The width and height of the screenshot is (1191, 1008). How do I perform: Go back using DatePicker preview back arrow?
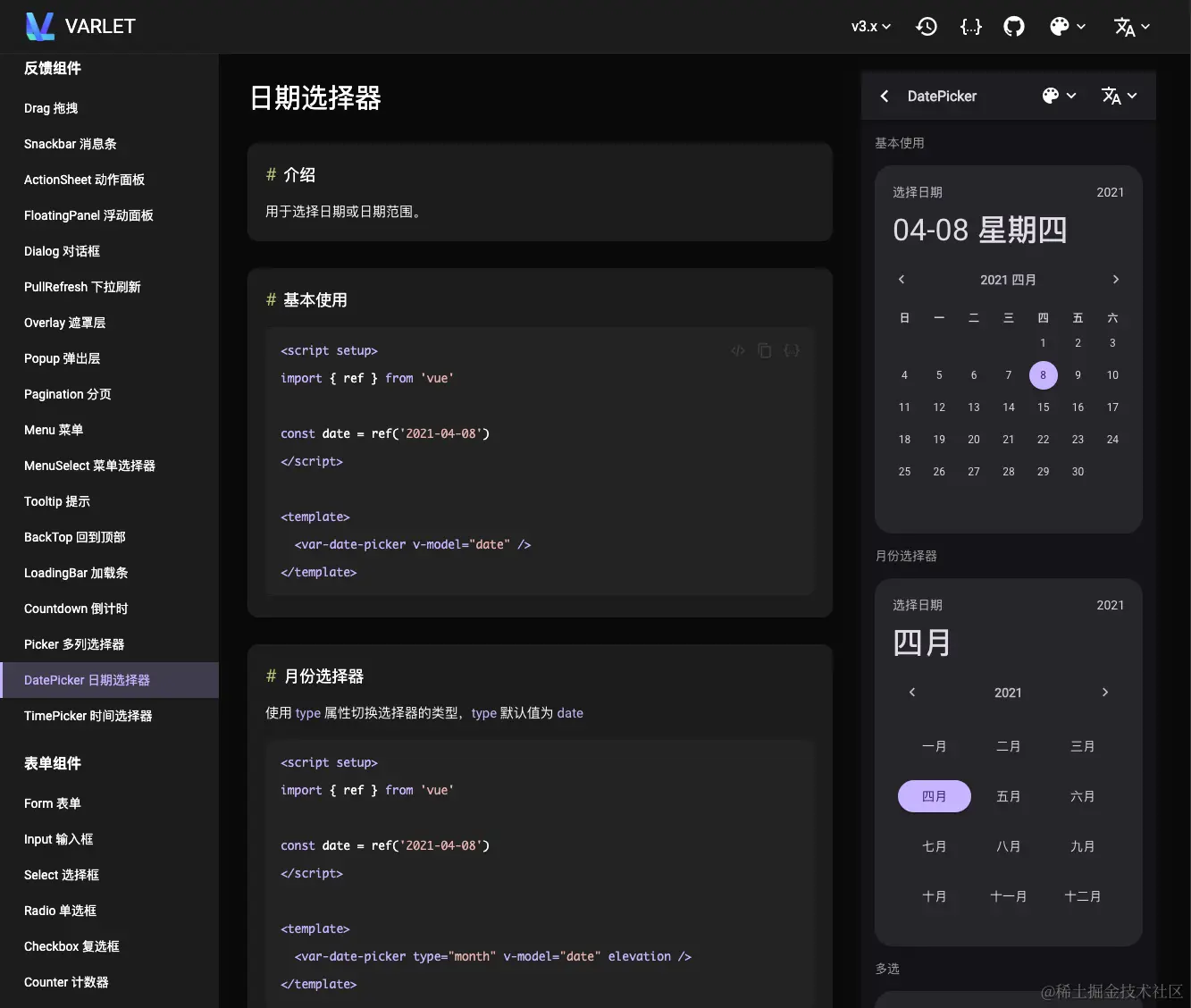(885, 96)
